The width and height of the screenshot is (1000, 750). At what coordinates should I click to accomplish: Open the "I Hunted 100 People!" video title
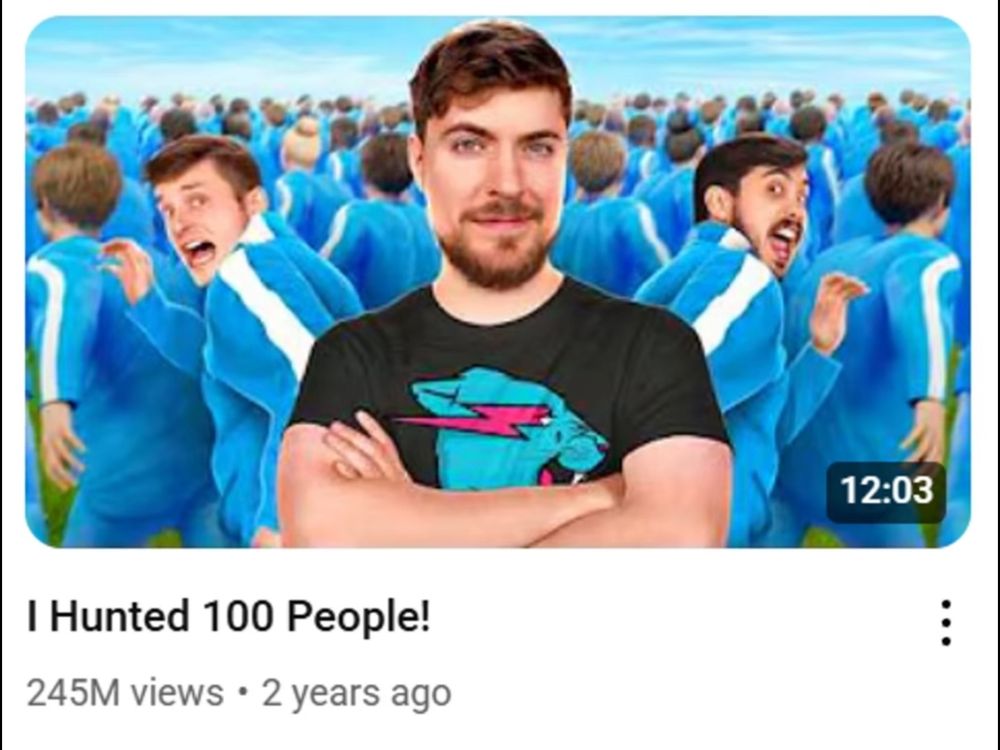[228, 617]
